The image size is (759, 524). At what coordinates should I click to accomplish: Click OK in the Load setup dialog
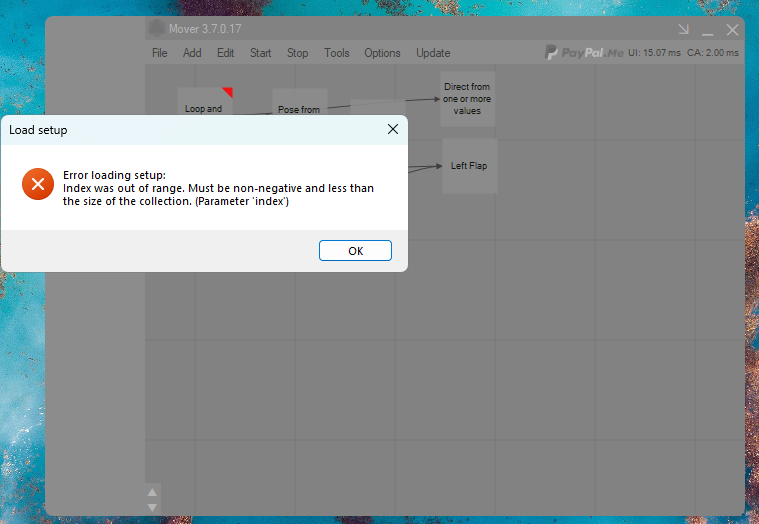click(x=355, y=251)
